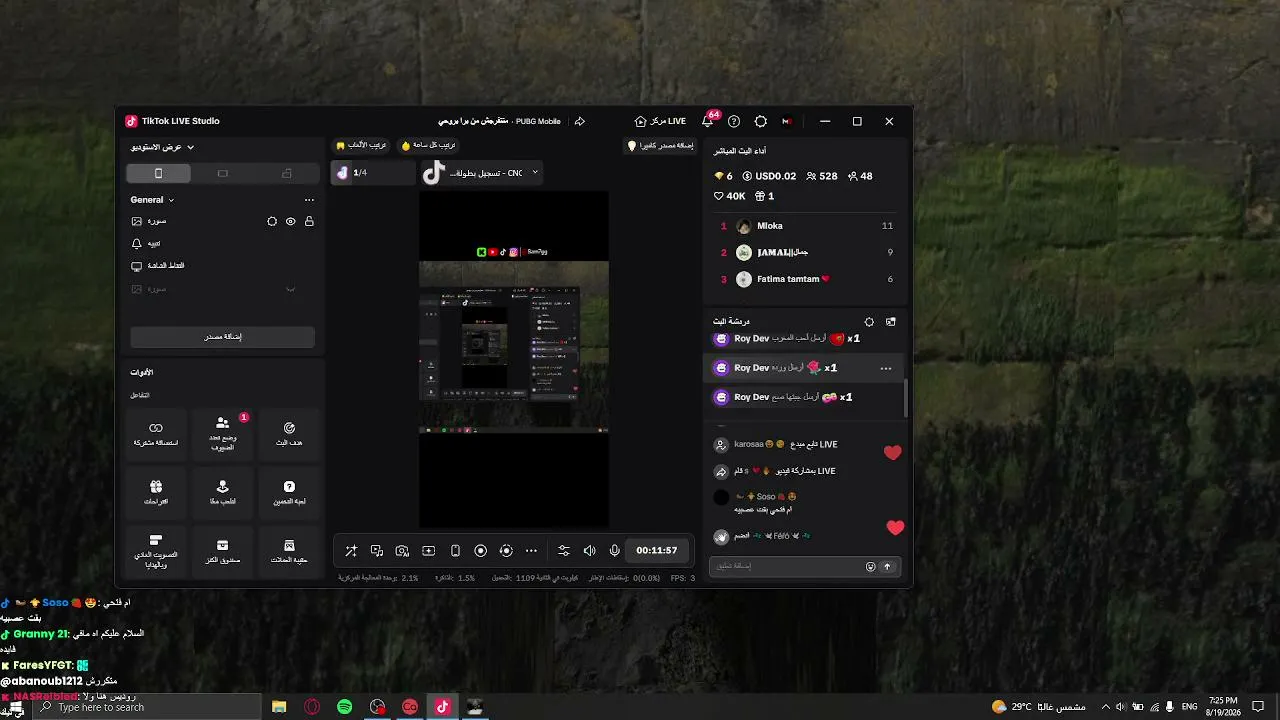Open Opera browser from the taskbar
The height and width of the screenshot is (720, 1280).
312,707
